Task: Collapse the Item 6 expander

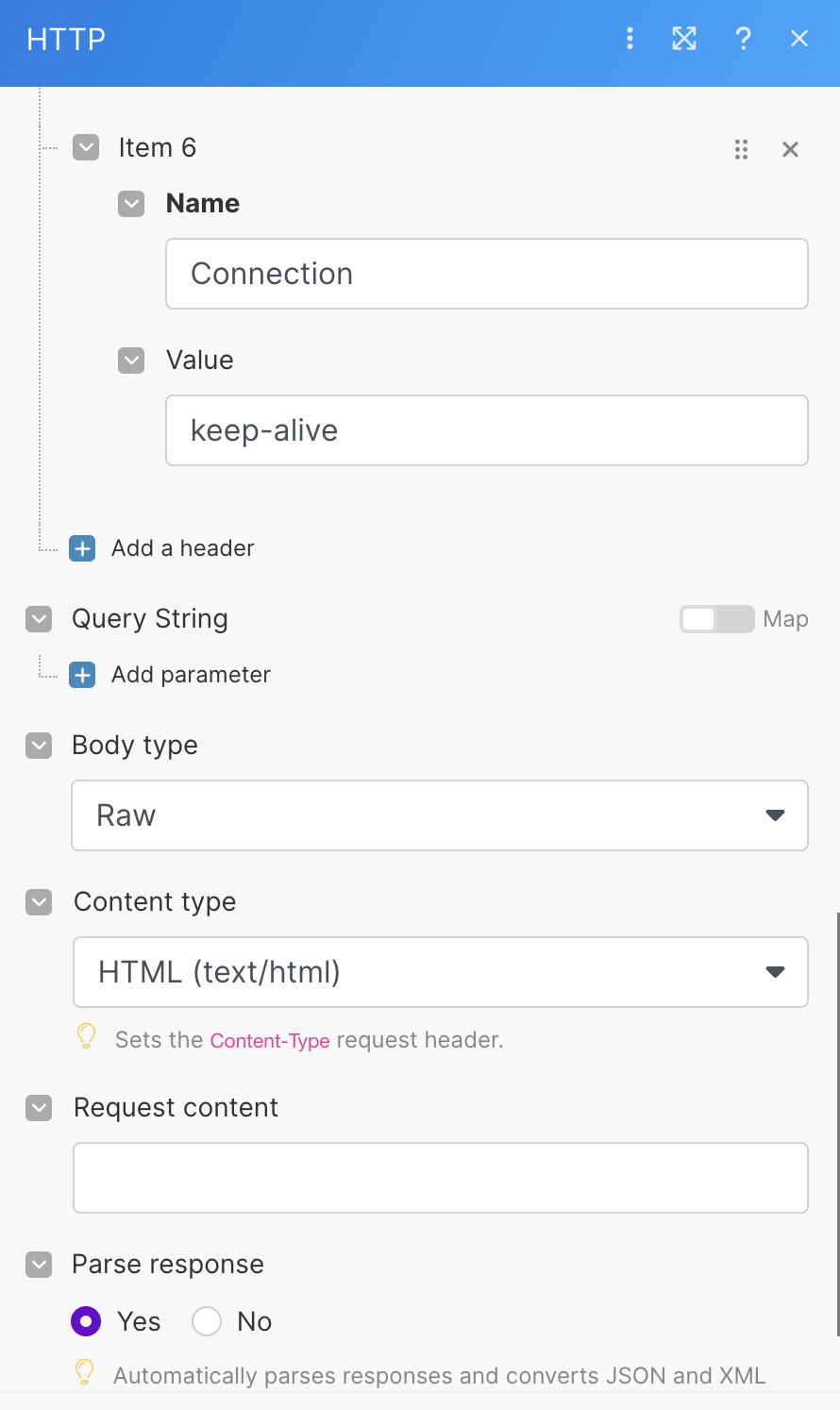Action: tap(86, 148)
